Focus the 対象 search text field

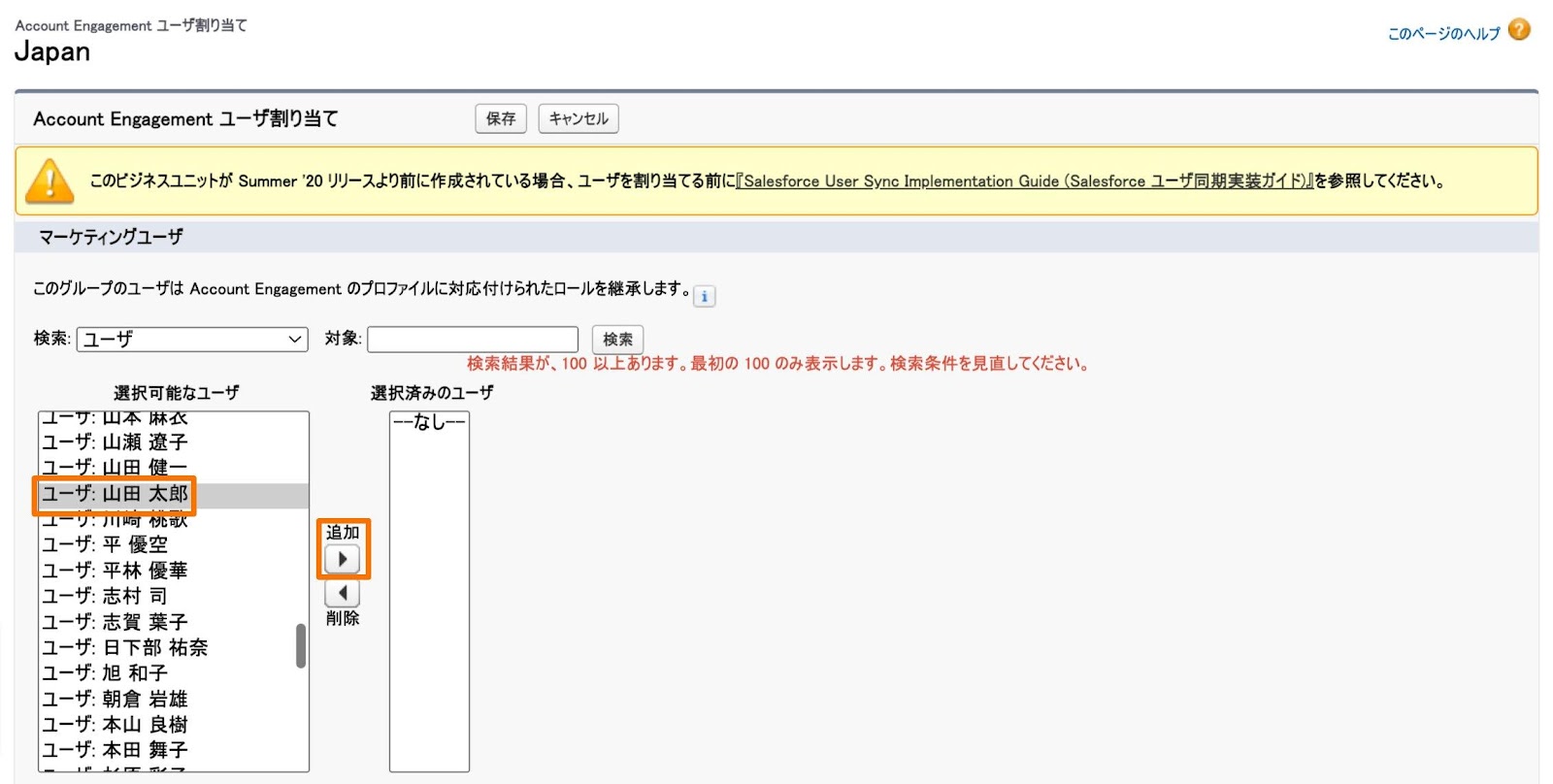click(x=473, y=339)
